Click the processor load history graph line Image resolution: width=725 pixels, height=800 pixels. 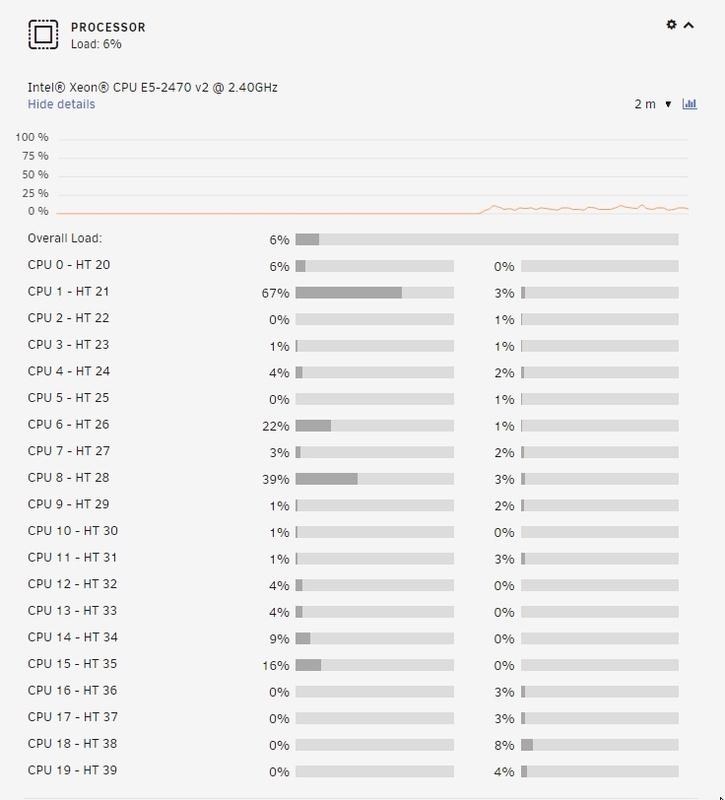coord(580,208)
